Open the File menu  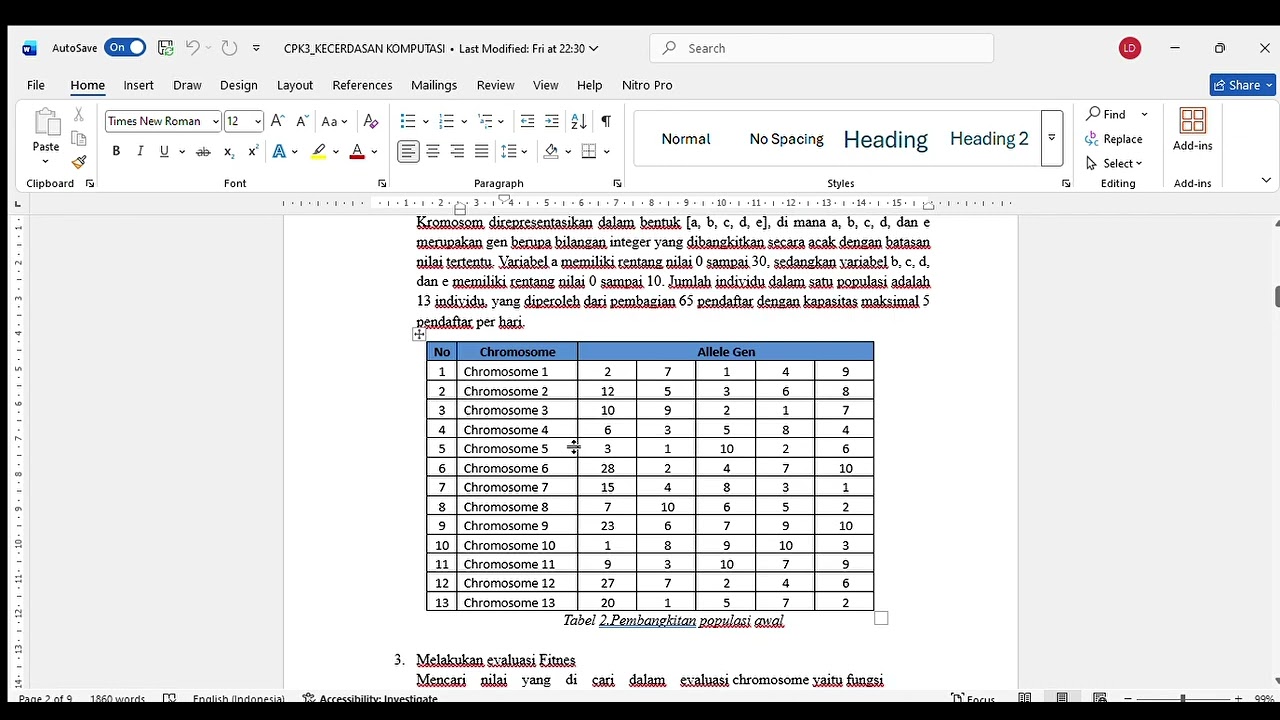click(x=36, y=85)
